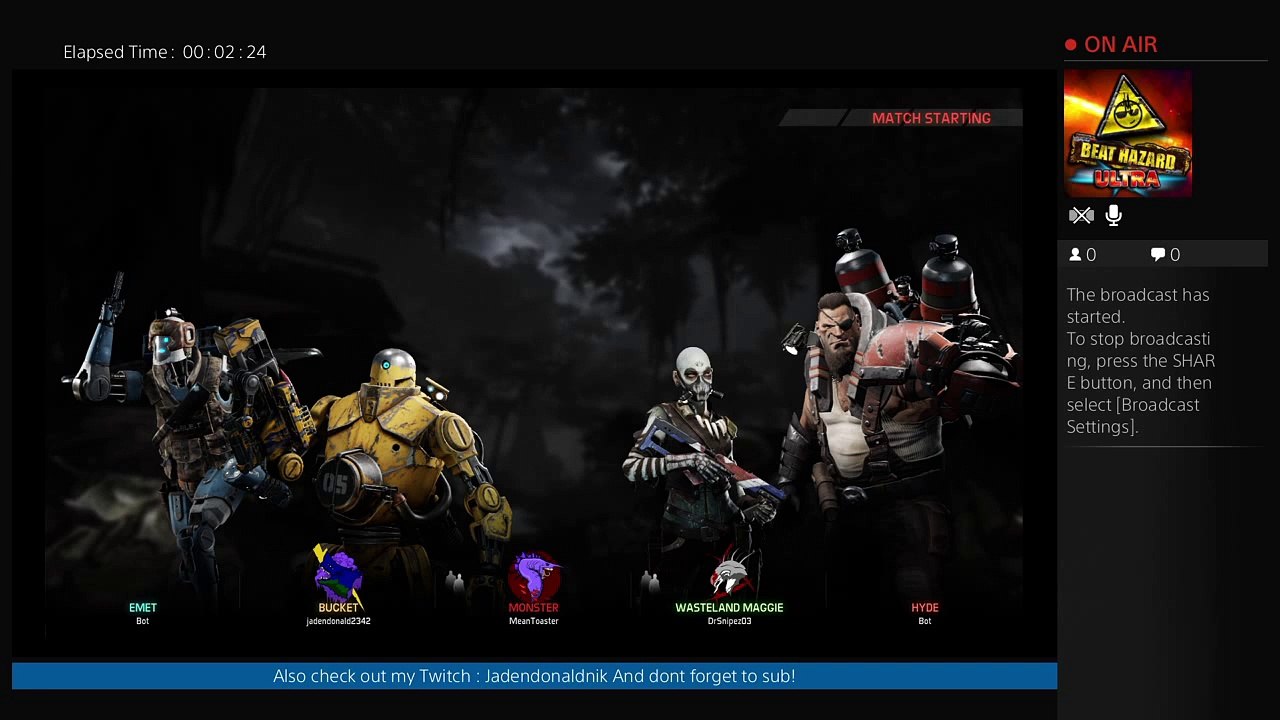Click the EMET character name

click(143, 608)
